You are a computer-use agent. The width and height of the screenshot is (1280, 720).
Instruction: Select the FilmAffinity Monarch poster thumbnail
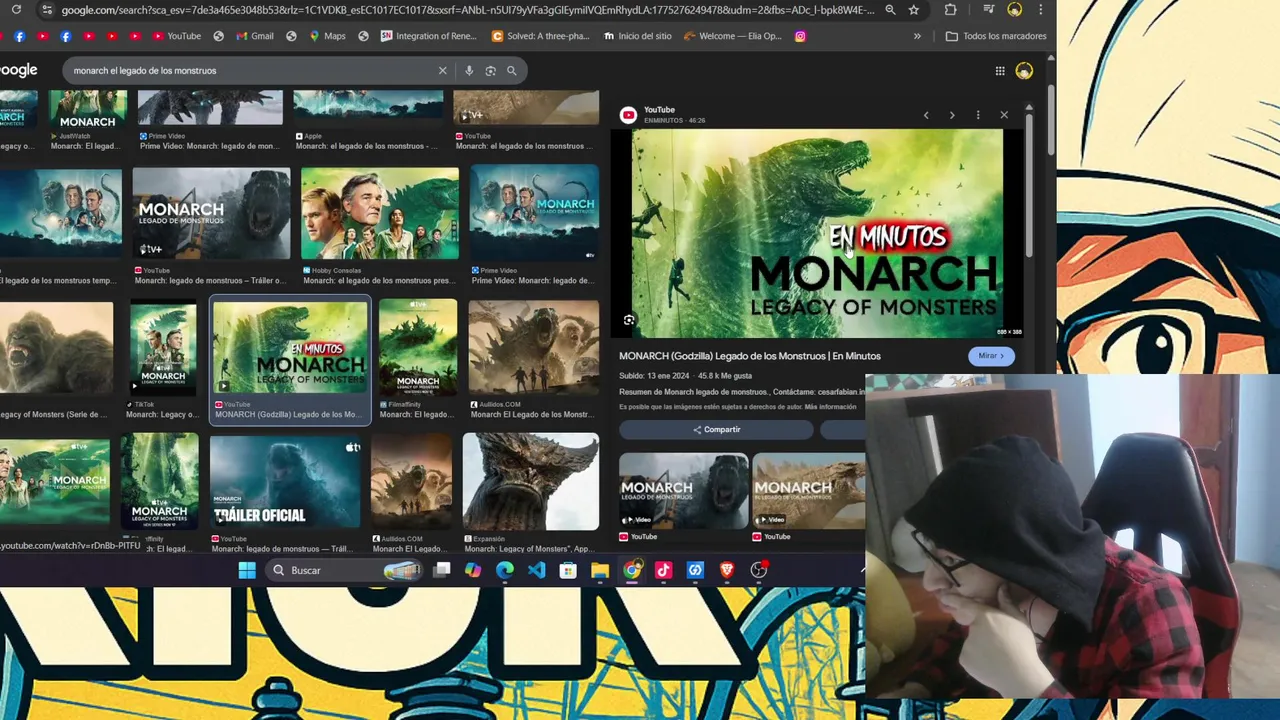point(418,348)
